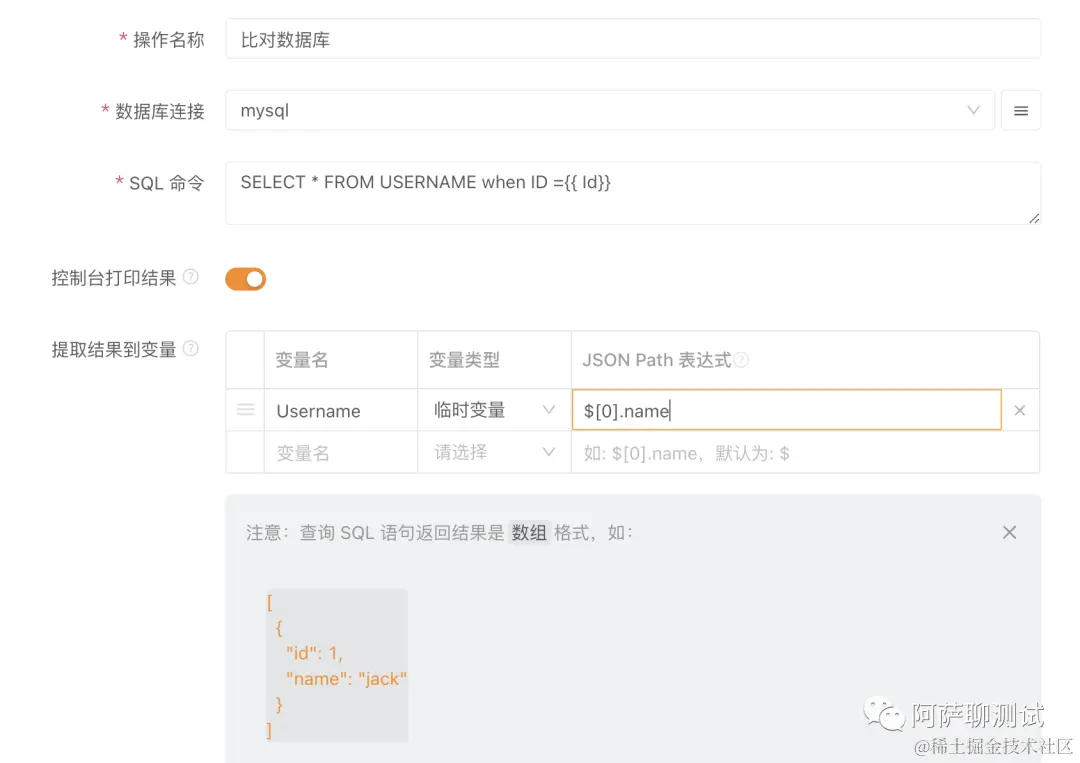1080x763 pixels.
Task: Click the $[0].name JSON Path field
Action: (786, 410)
